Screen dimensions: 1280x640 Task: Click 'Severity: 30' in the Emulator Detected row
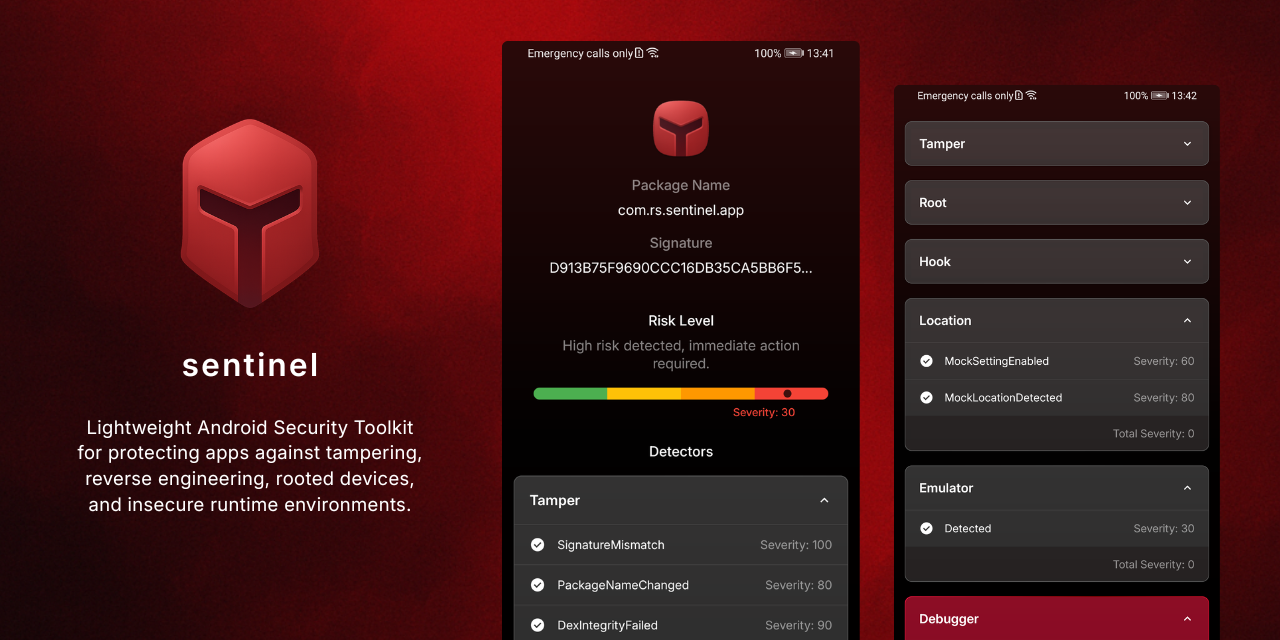[x=1164, y=528]
